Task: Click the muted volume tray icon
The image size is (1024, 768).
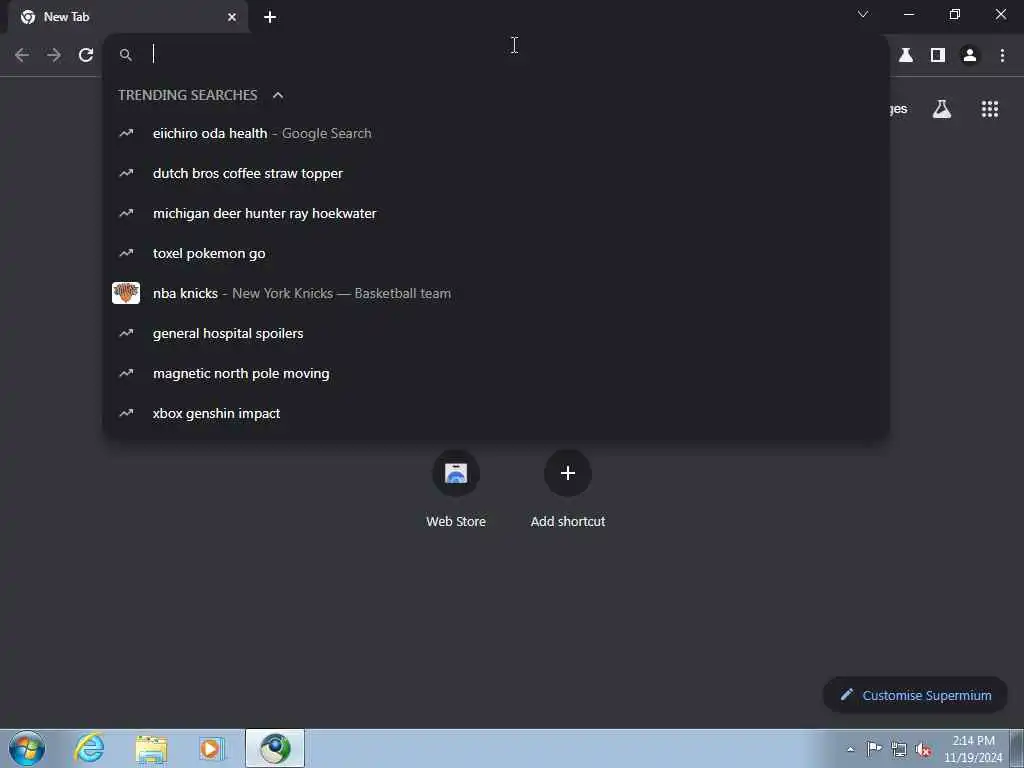Action: click(x=923, y=749)
